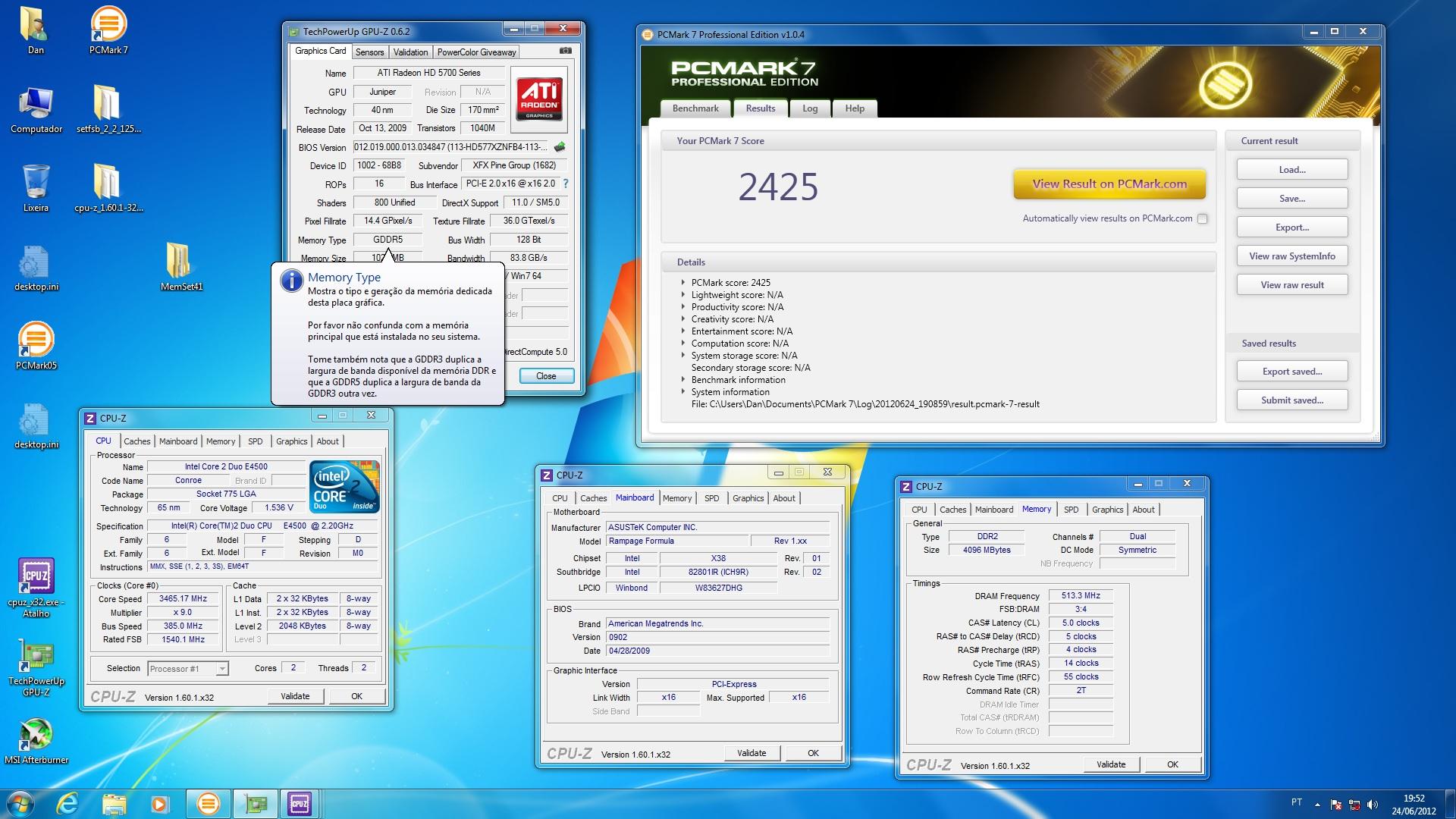
Task: Show hidden system tray icons
Action: (1317, 804)
